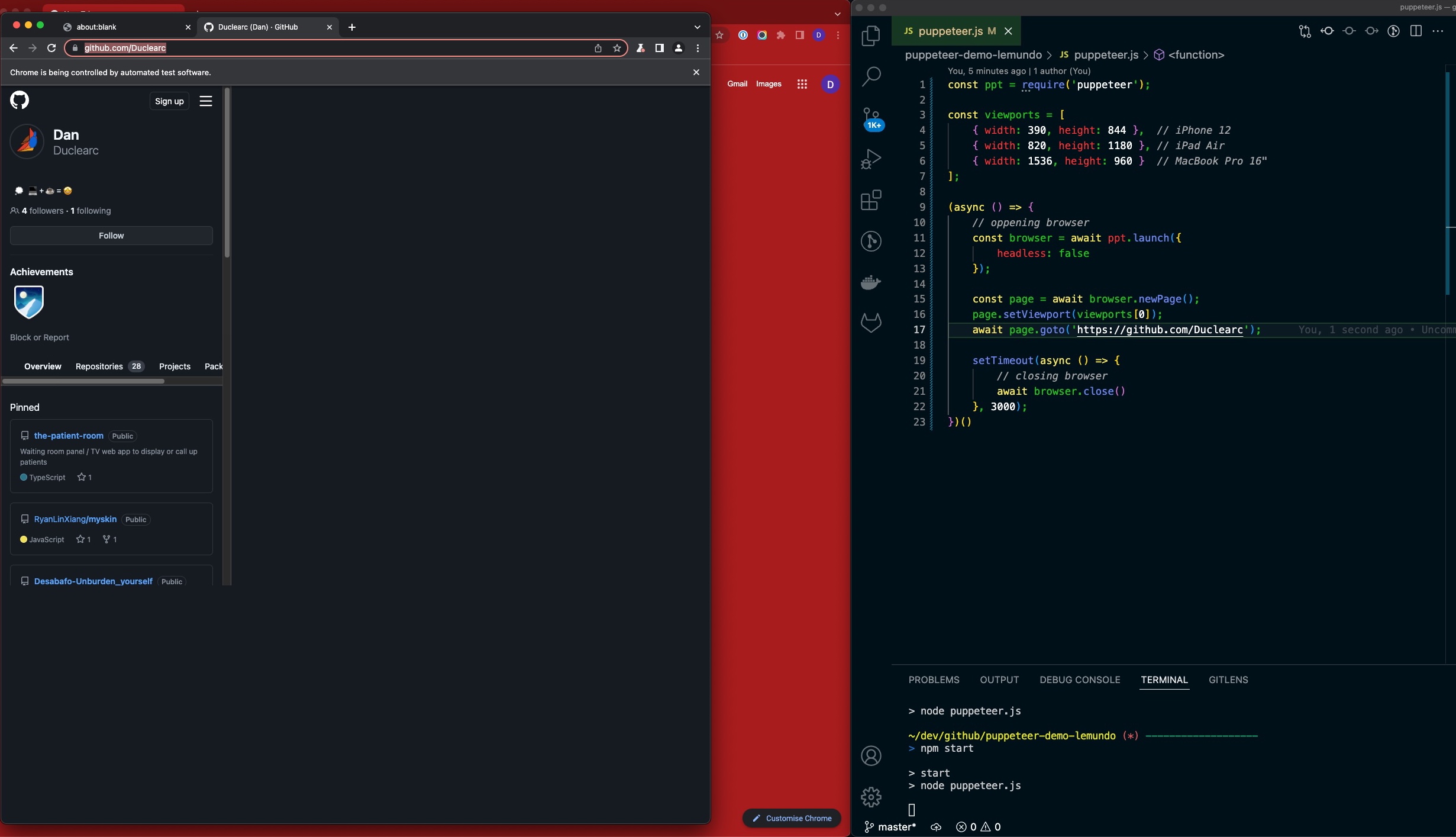This screenshot has height=837, width=1456.
Task: Click the compare changes icon in editor toolbar
Action: 1305,31
